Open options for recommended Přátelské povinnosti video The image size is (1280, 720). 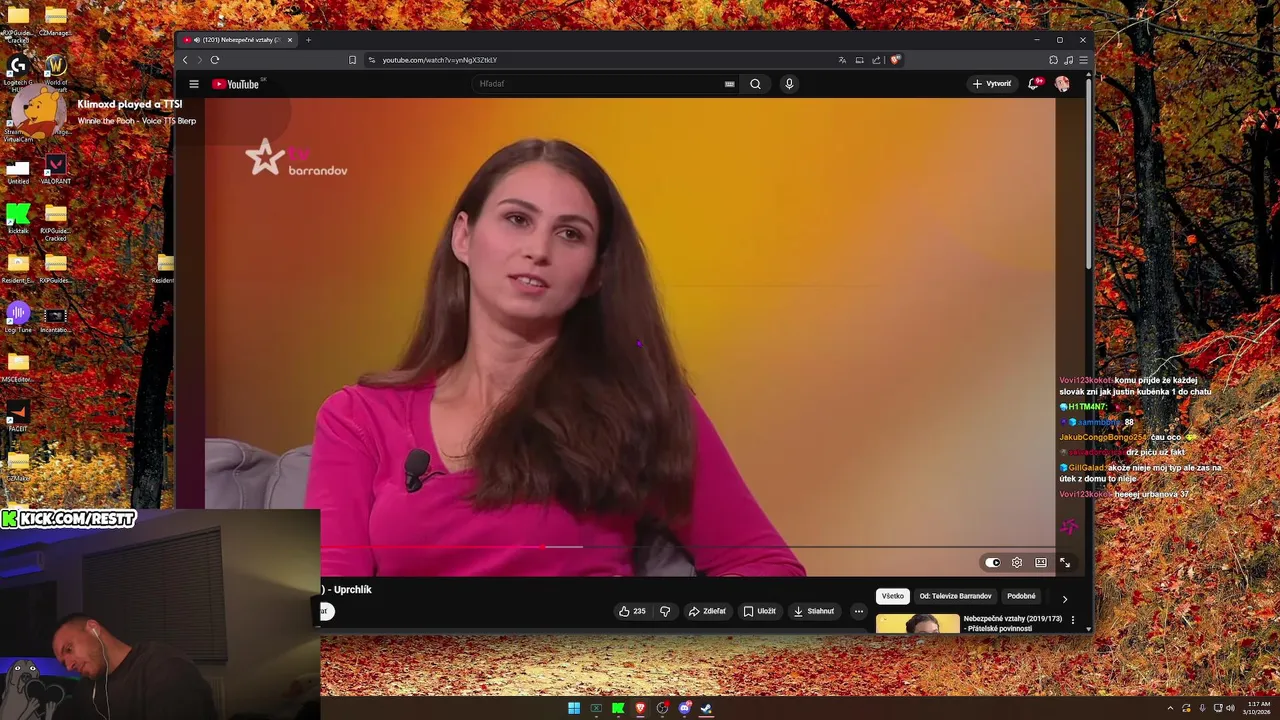(1073, 620)
